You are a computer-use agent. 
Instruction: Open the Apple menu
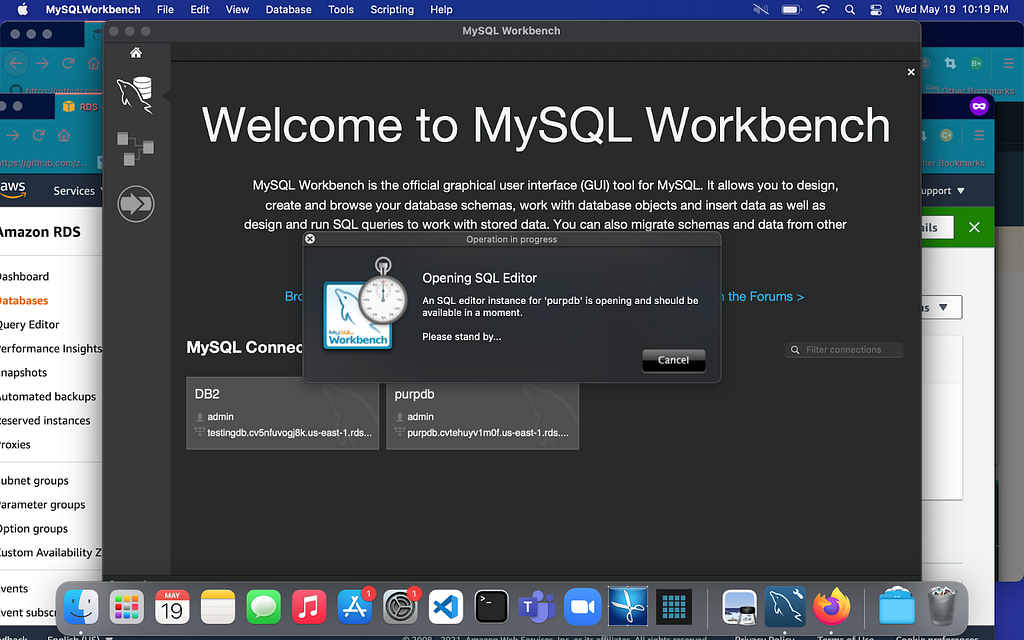tap(23, 9)
